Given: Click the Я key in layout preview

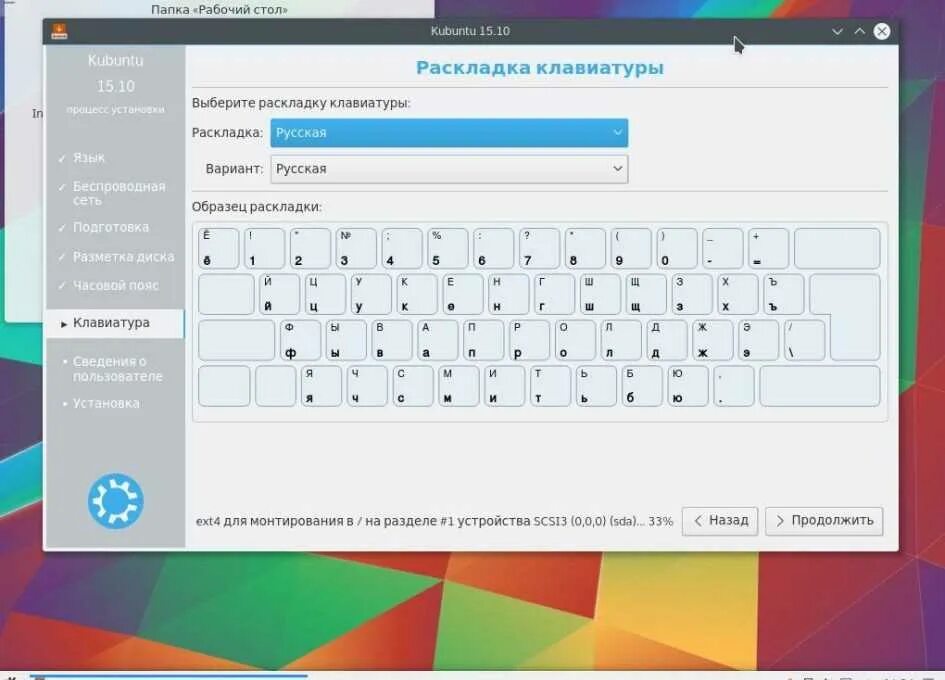Looking at the screenshot, I should point(321,386).
